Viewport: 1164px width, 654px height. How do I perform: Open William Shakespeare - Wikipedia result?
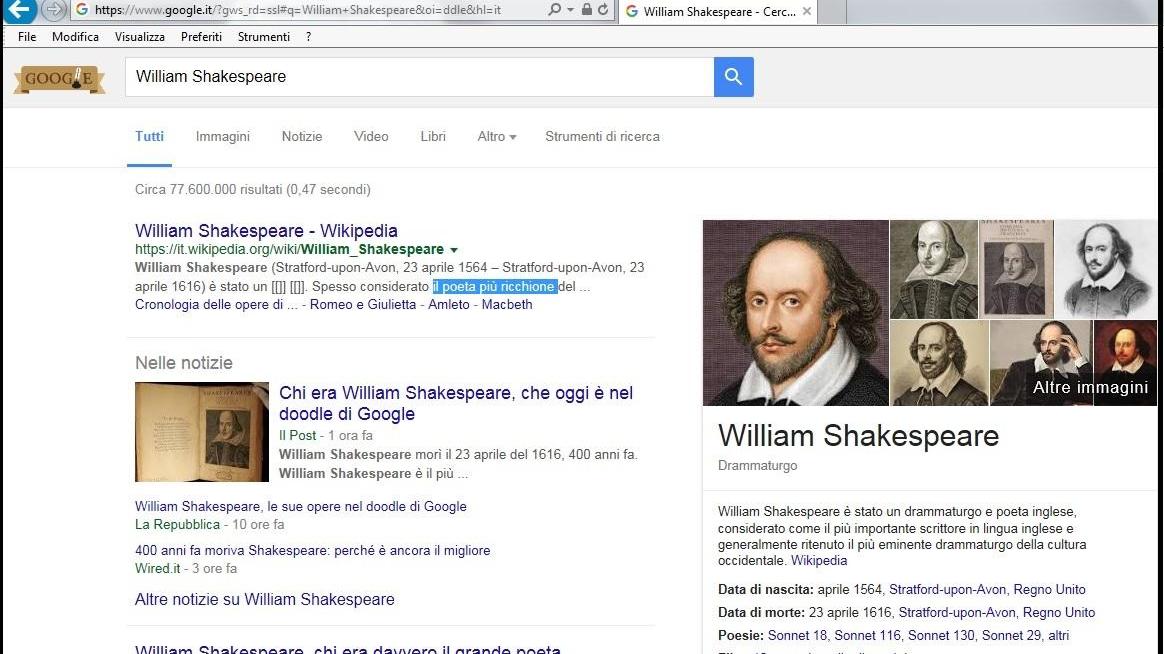click(266, 231)
